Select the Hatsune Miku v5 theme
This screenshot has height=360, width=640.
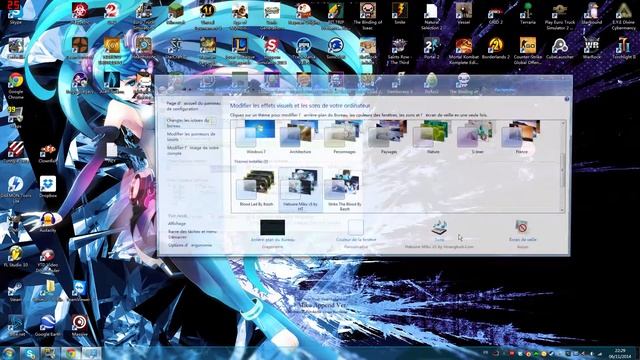pyautogui.click(x=300, y=189)
